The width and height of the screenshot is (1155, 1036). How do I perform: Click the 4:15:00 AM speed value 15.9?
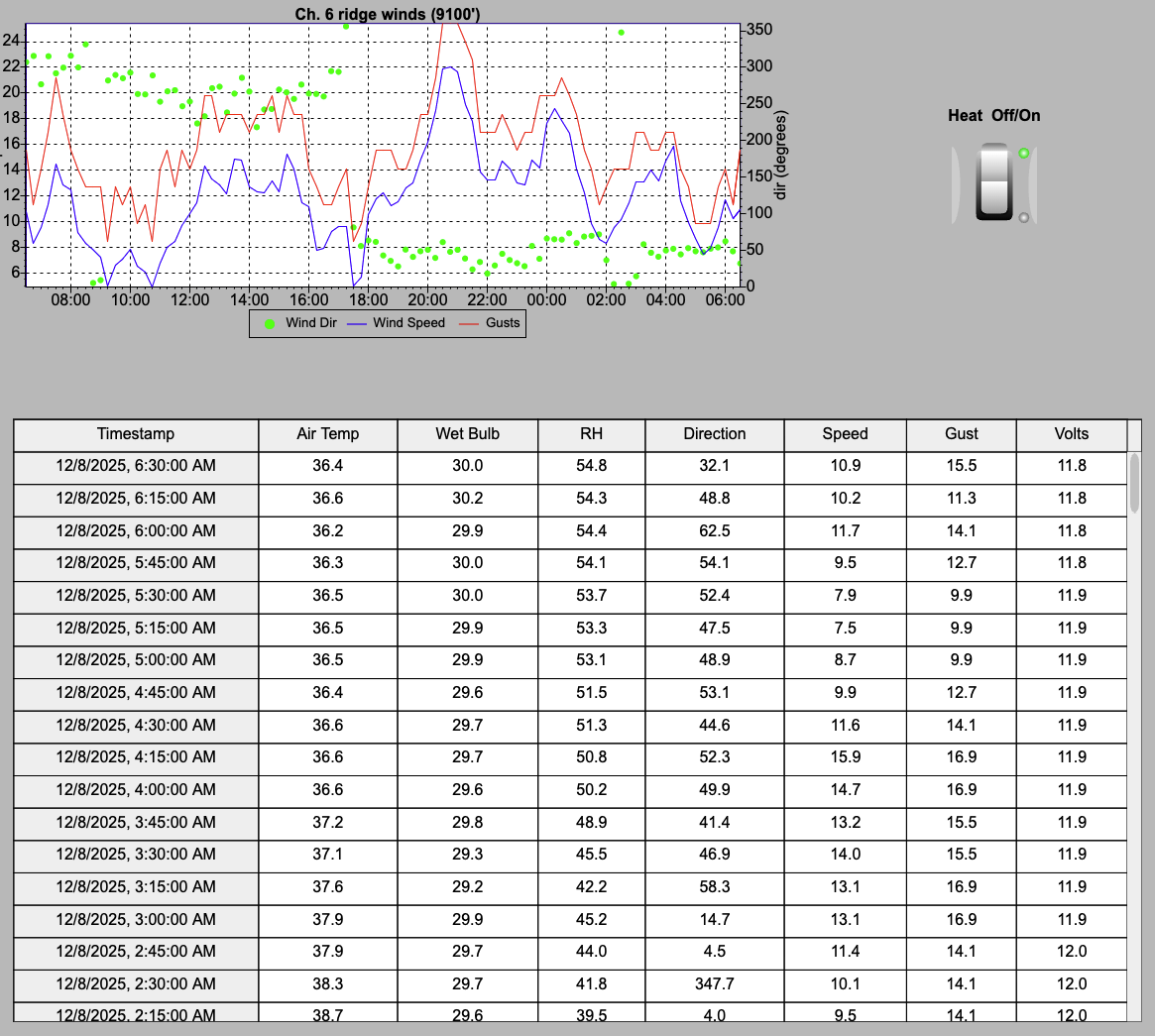845,757
